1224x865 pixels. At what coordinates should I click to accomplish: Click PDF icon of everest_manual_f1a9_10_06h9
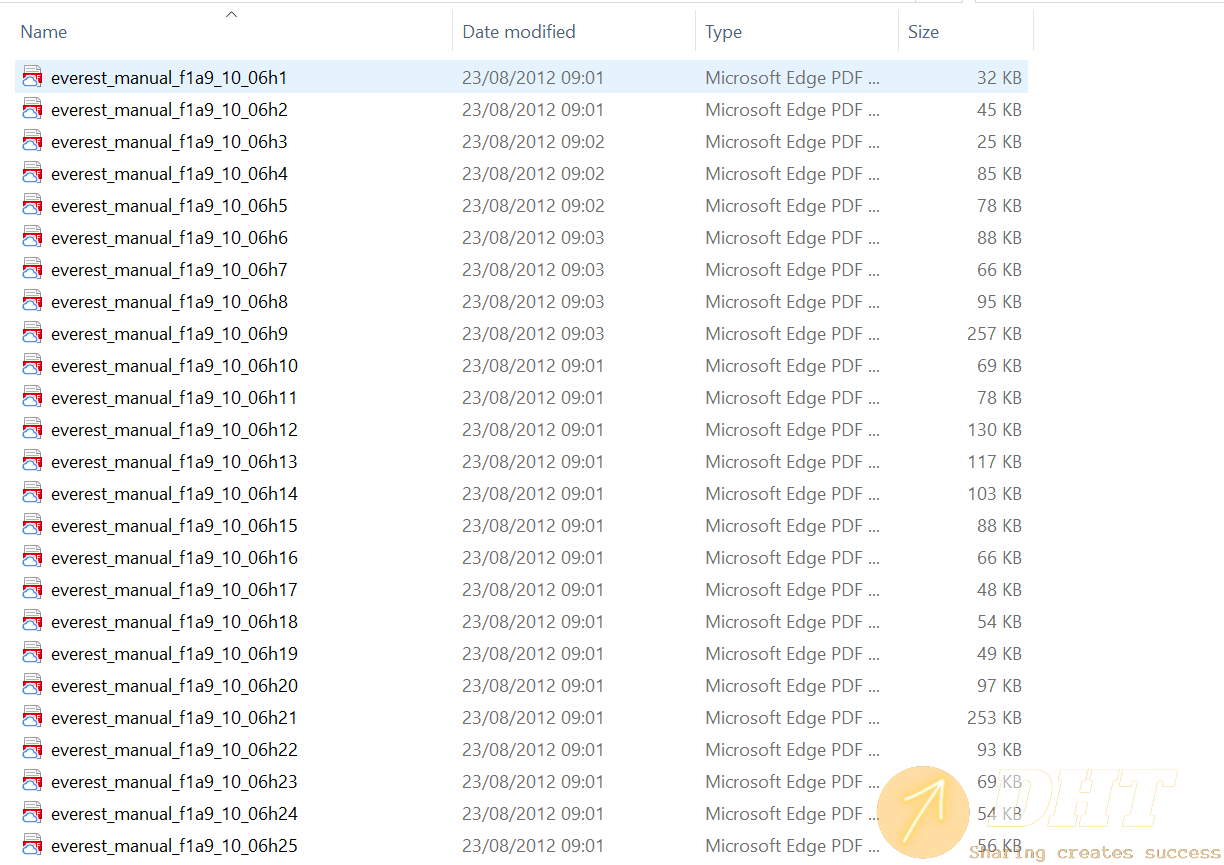point(33,333)
